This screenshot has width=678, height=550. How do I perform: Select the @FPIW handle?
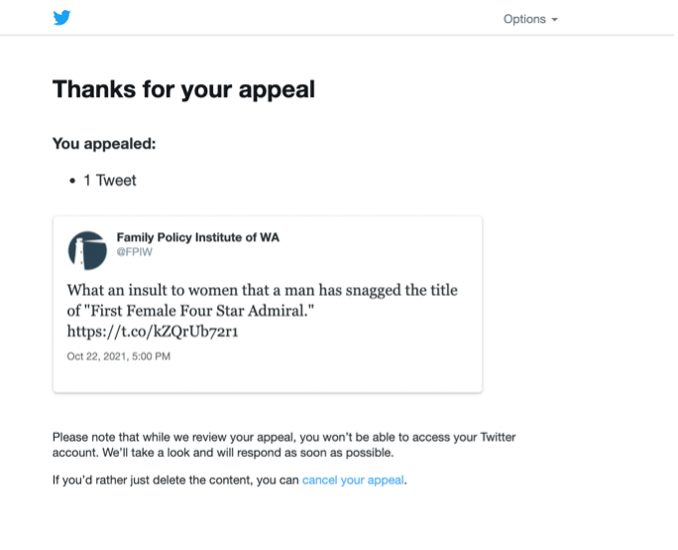[134, 253]
